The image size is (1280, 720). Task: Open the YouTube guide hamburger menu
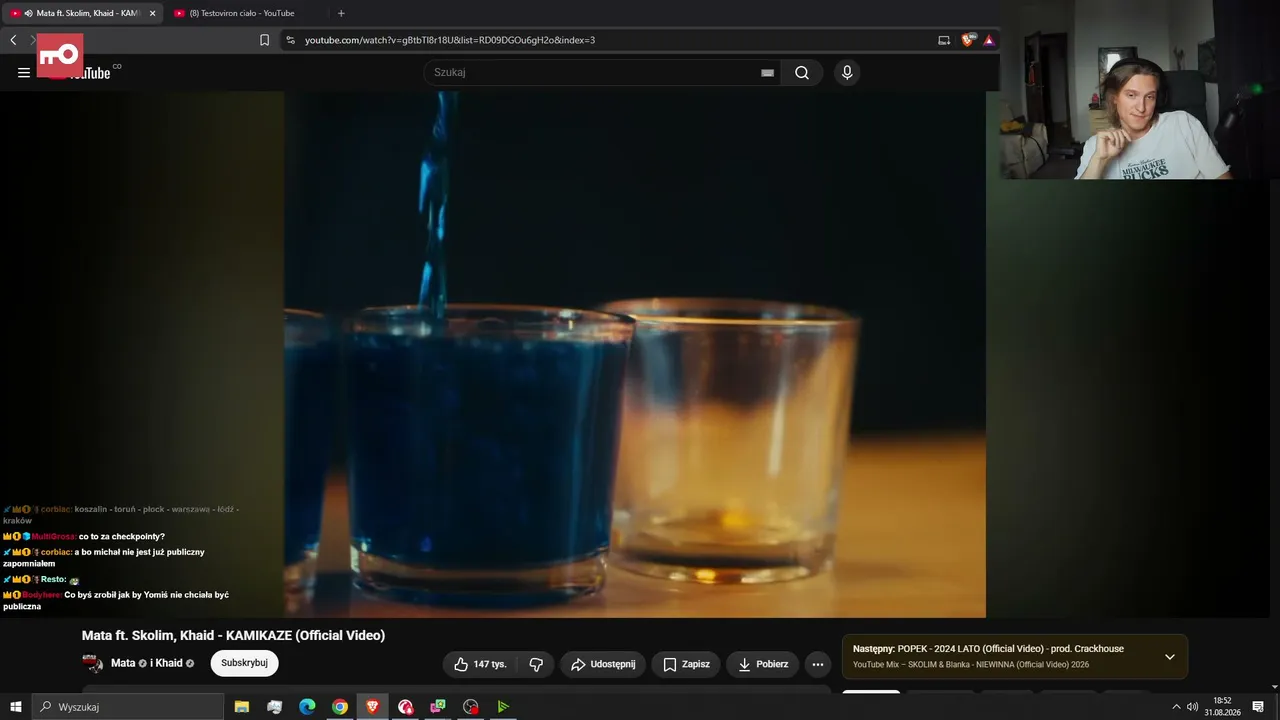tap(24, 72)
